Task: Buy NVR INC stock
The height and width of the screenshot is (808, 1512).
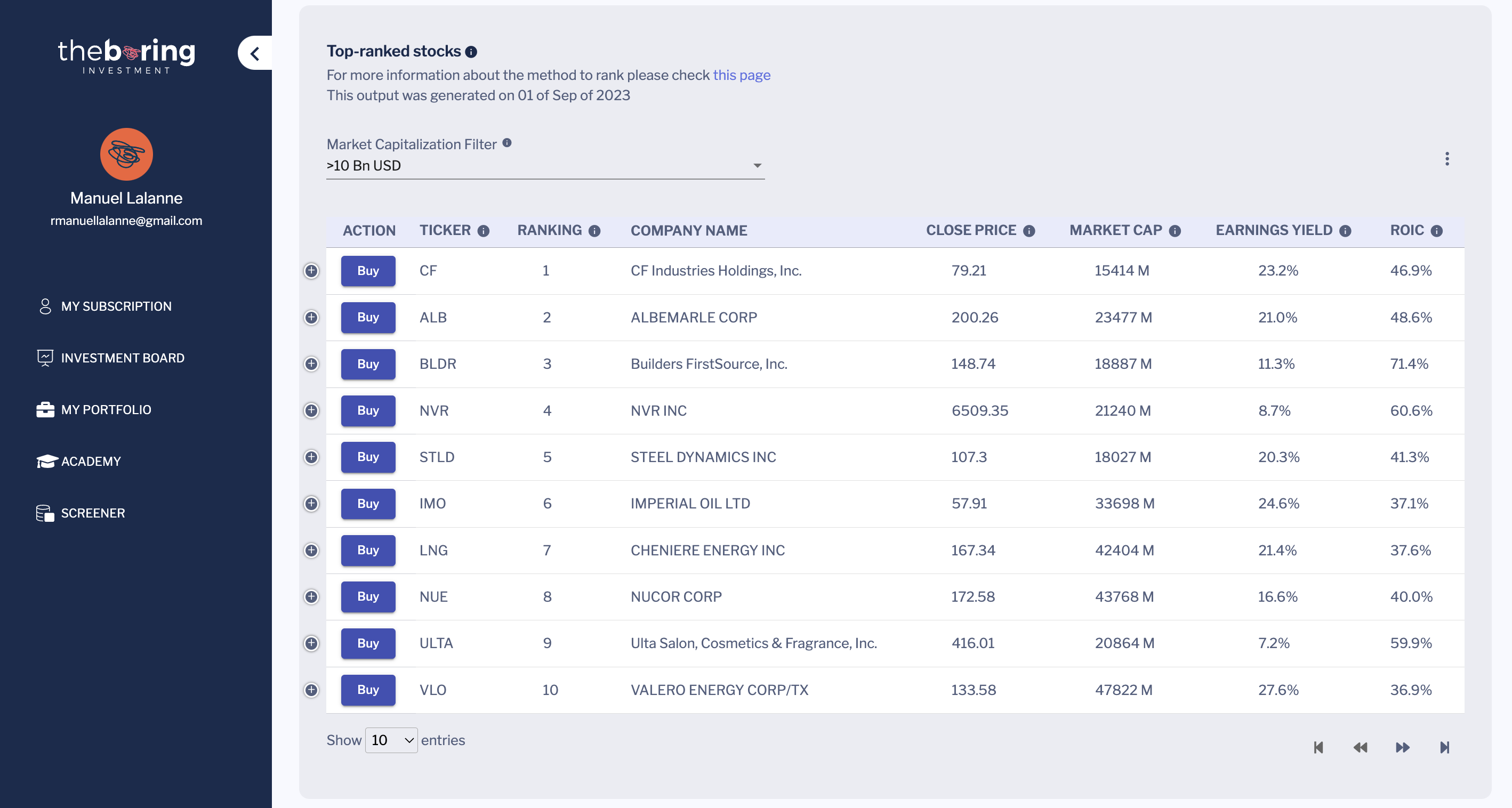Action: (x=368, y=410)
